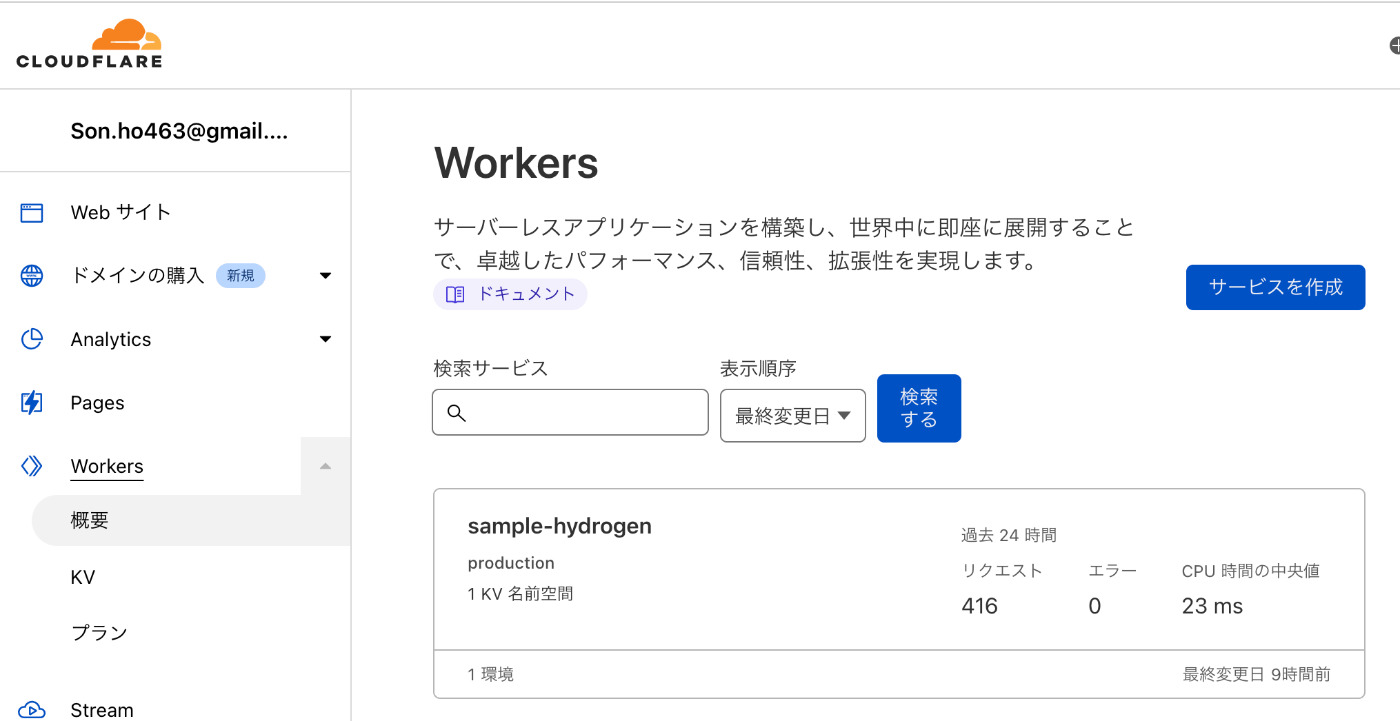Click the 検索する button
The width and height of the screenshot is (1400, 721).
(919, 408)
